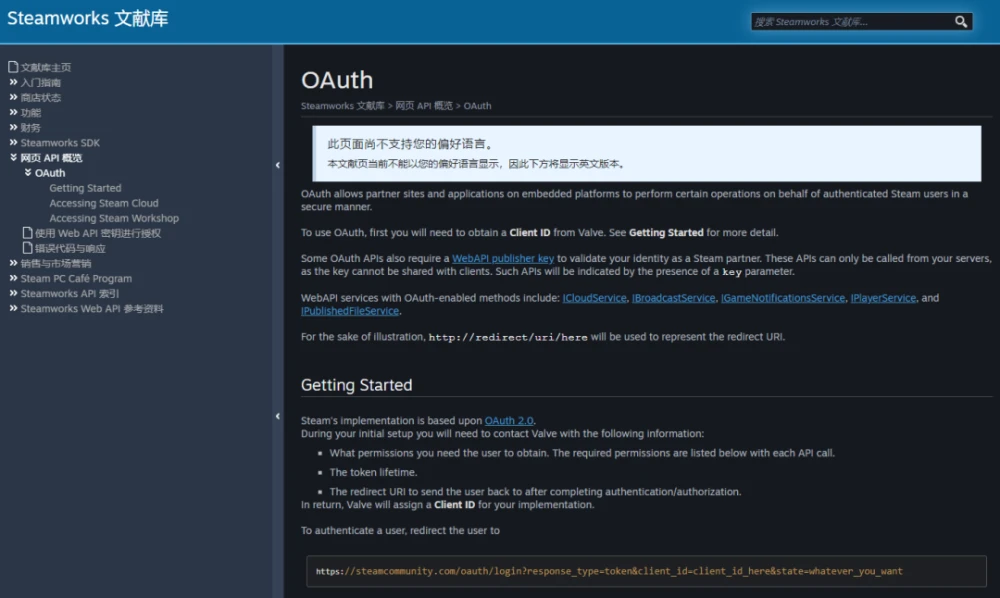Click http://redirect/uri/here inline code text

click(508, 337)
